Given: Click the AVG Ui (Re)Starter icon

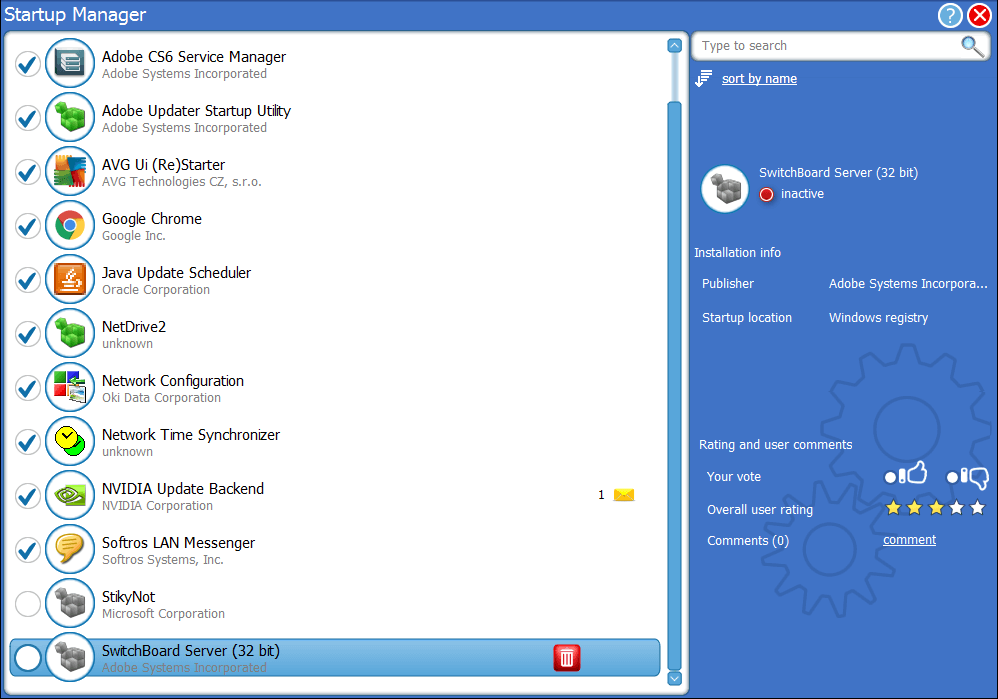Looking at the screenshot, I should click(x=69, y=171).
